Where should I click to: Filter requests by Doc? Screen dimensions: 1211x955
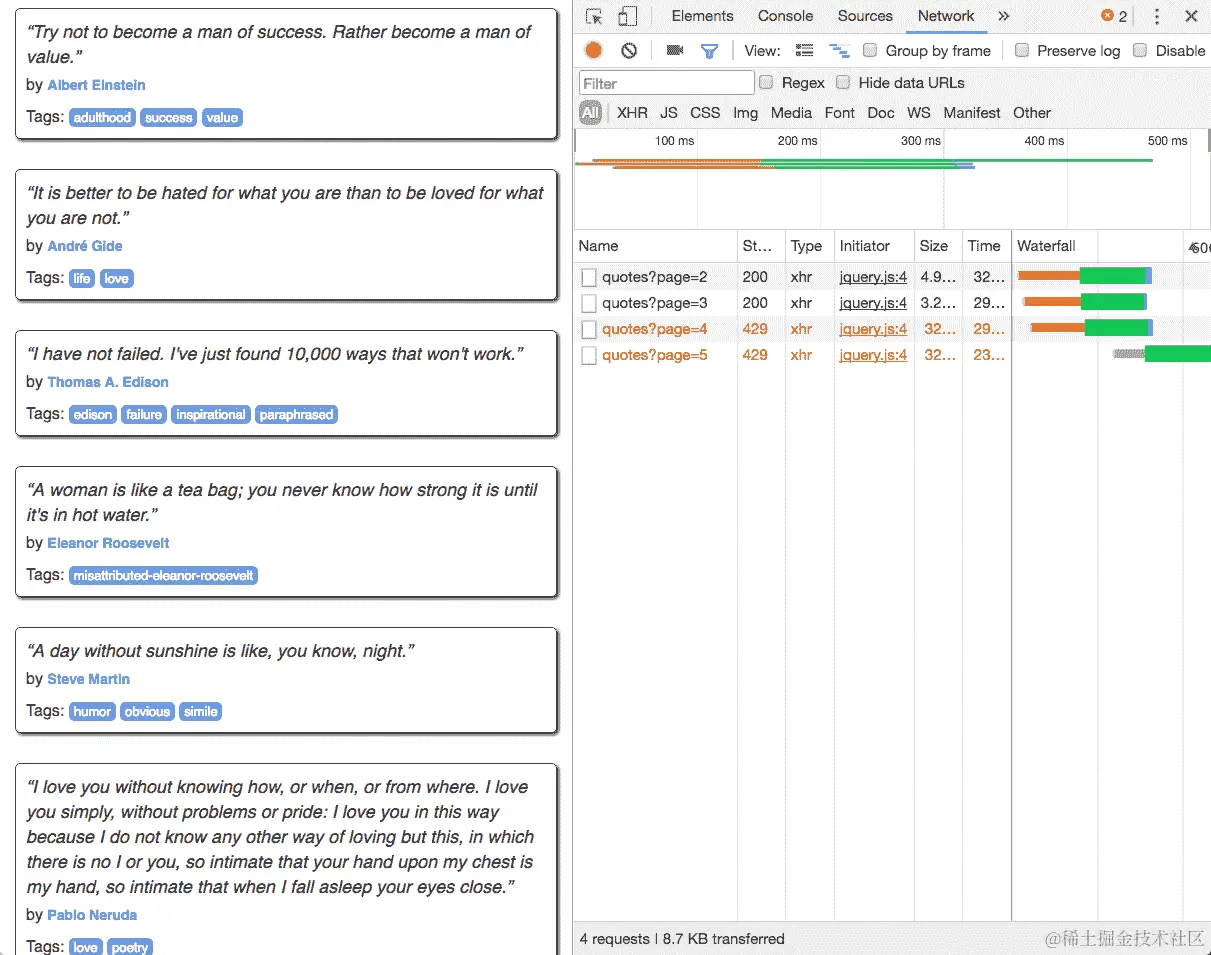point(881,113)
